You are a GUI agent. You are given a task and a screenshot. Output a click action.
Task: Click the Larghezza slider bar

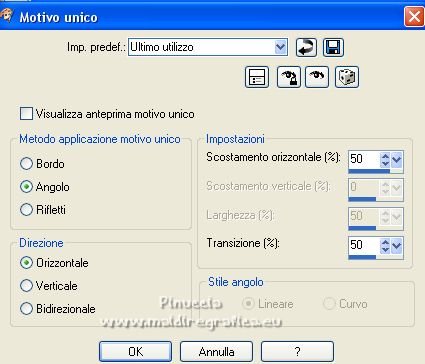click(376, 228)
